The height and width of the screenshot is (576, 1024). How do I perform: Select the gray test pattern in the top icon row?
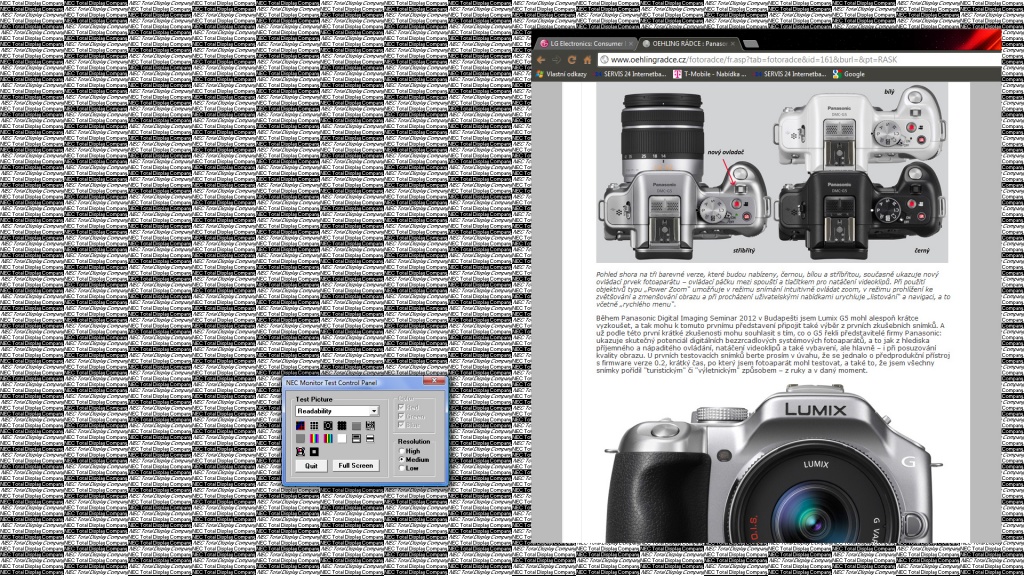click(x=356, y=426)
